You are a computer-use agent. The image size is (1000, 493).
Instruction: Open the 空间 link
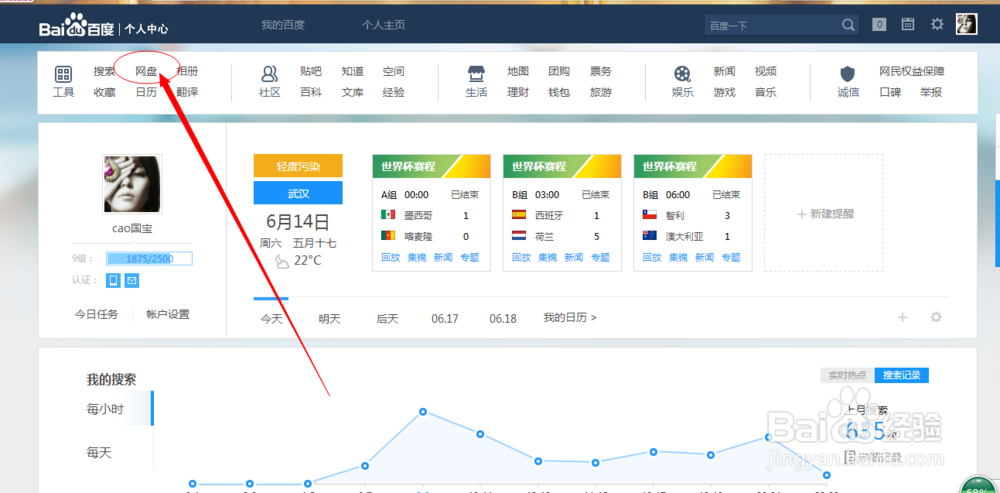click(393, 71)
